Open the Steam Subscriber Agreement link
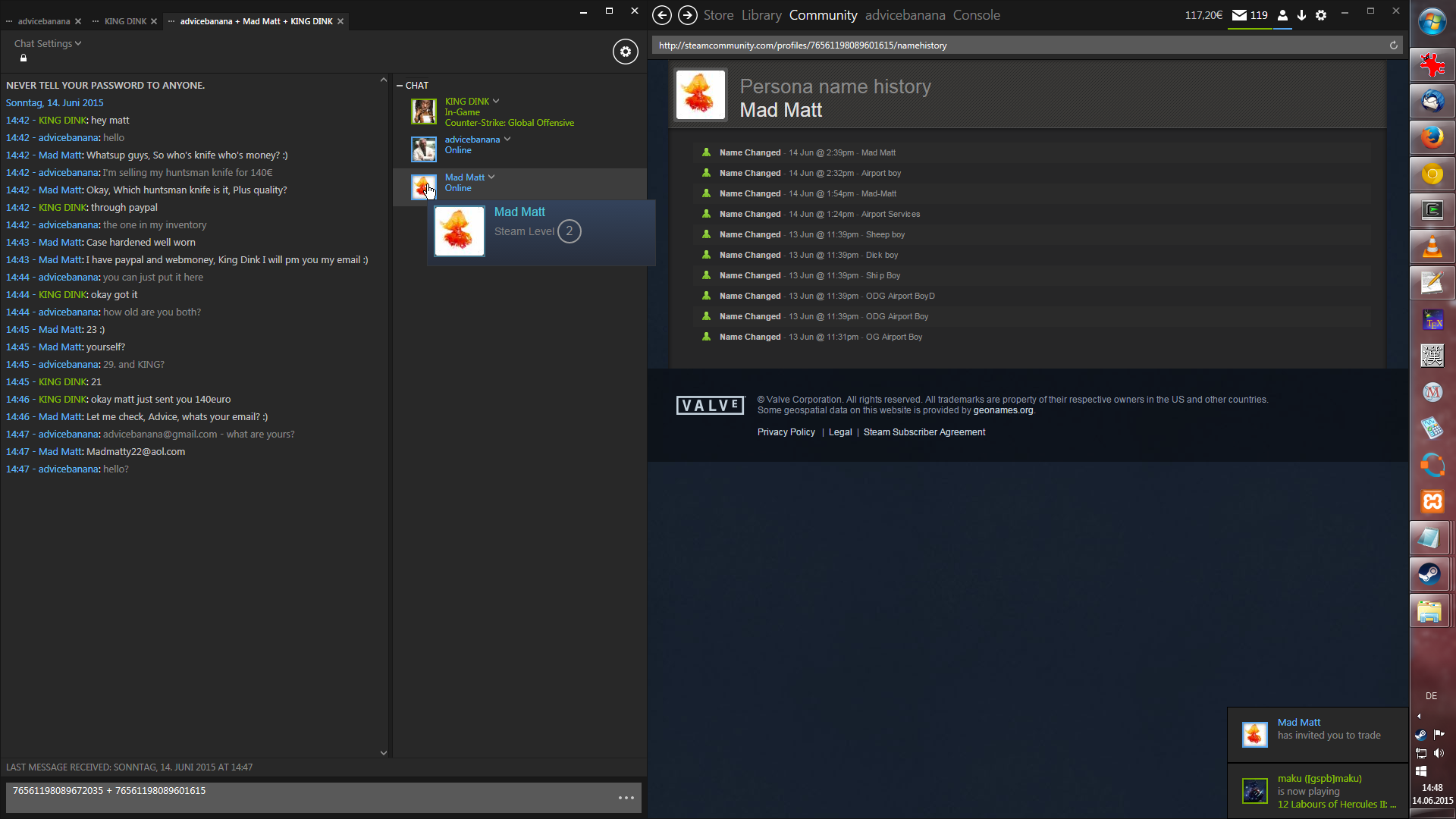The image size is (1456, 819). pyautogui.click(x=924, y=432)
